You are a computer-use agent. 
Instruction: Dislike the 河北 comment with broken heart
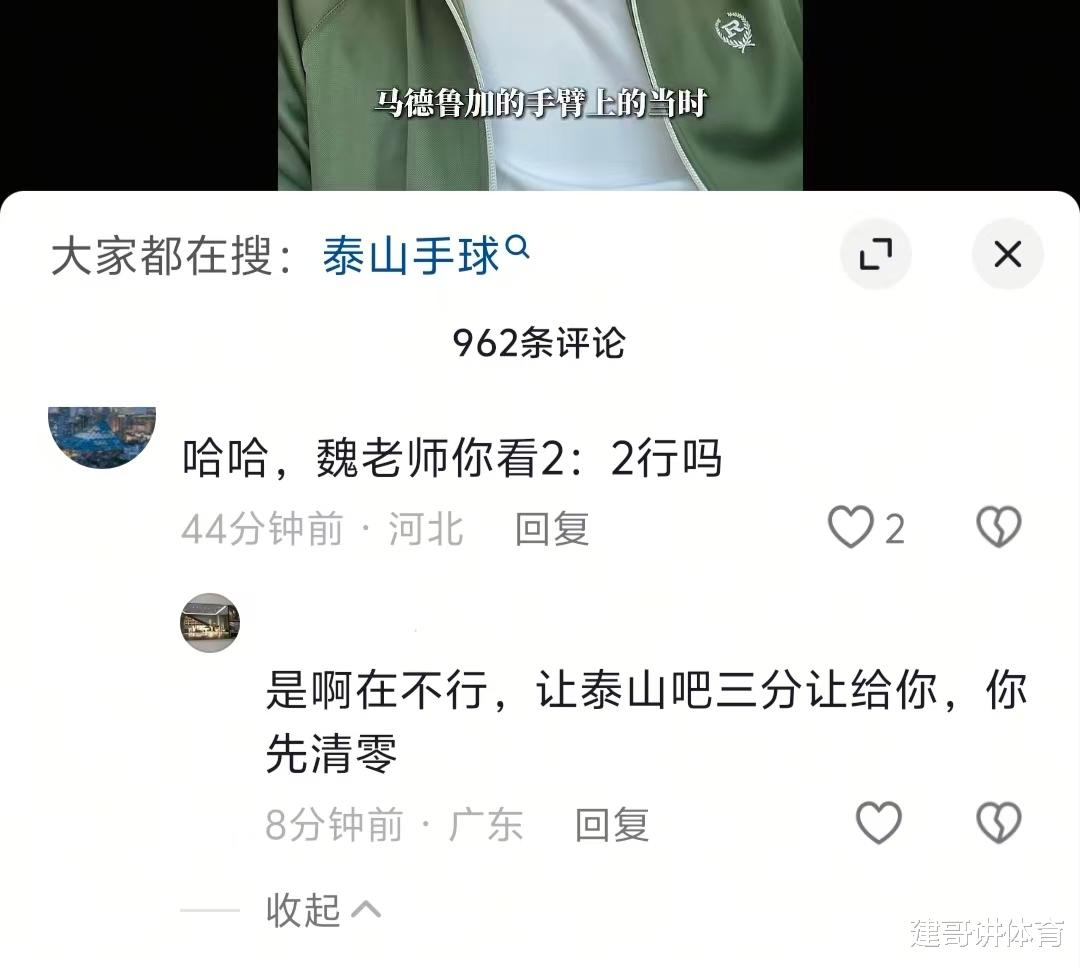tap(999, 527)
